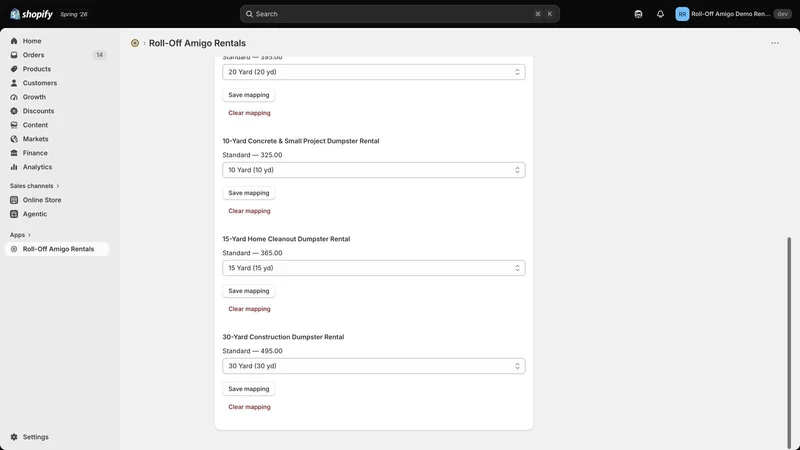Viewport: 800px width, 450px height.
Task: Click the Settings gear icon
Action: tap(14, 437)
